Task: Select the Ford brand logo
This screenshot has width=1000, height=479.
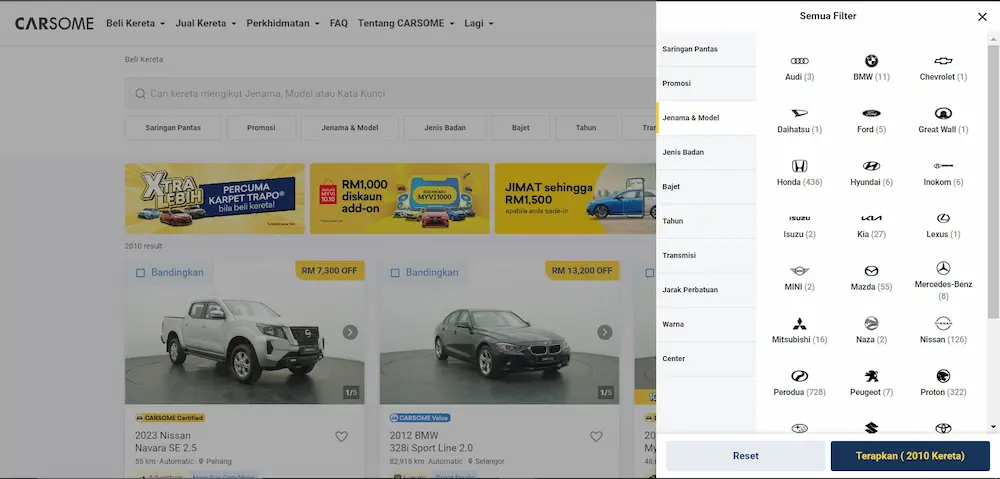Action: tap(871, 113)
